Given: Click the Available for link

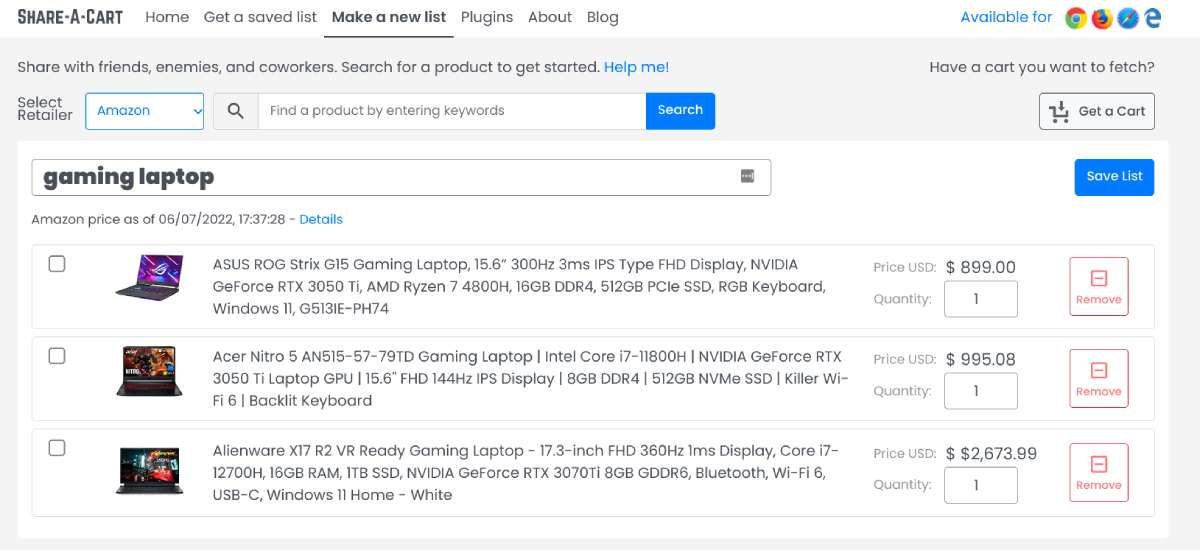Looking at the screenshot, I should pos(1006,17).
